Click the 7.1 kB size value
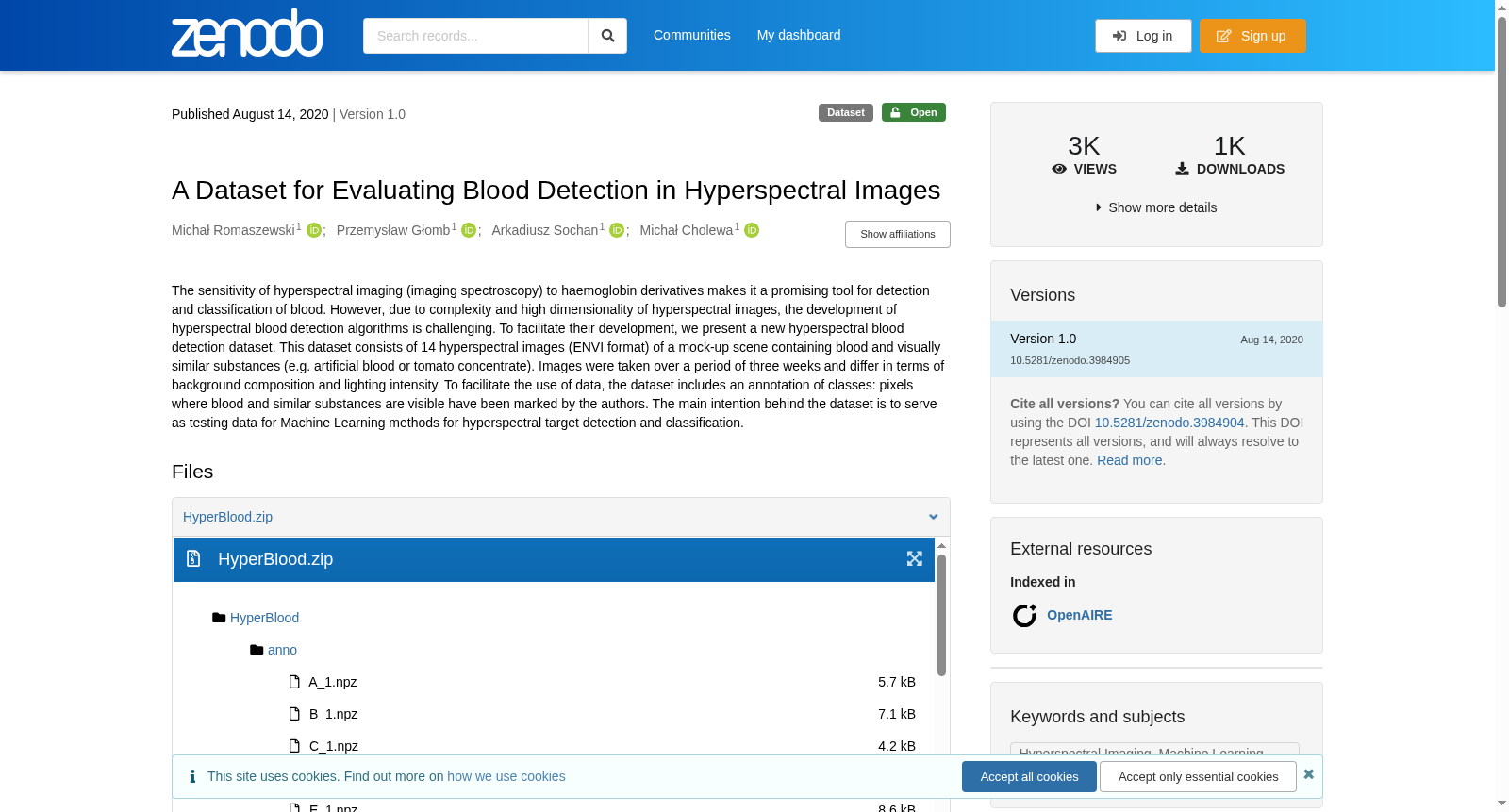The image size is (1509, 812). (896, 714)
